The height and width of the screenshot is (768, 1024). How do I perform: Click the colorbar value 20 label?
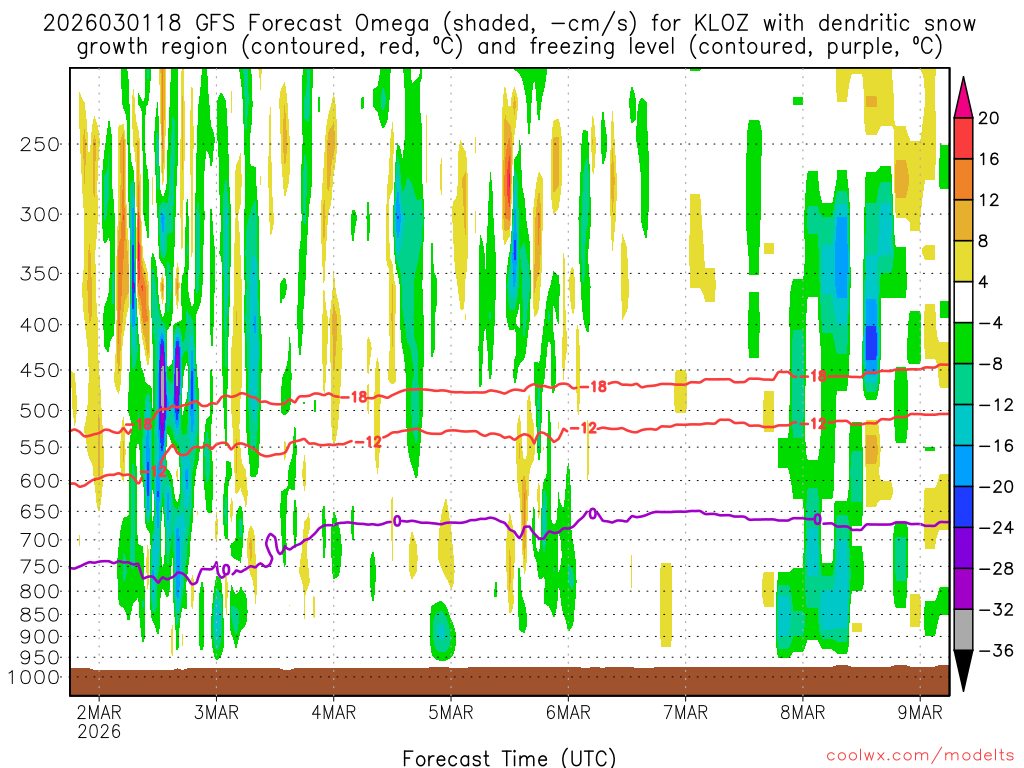[x=989, y=118]
